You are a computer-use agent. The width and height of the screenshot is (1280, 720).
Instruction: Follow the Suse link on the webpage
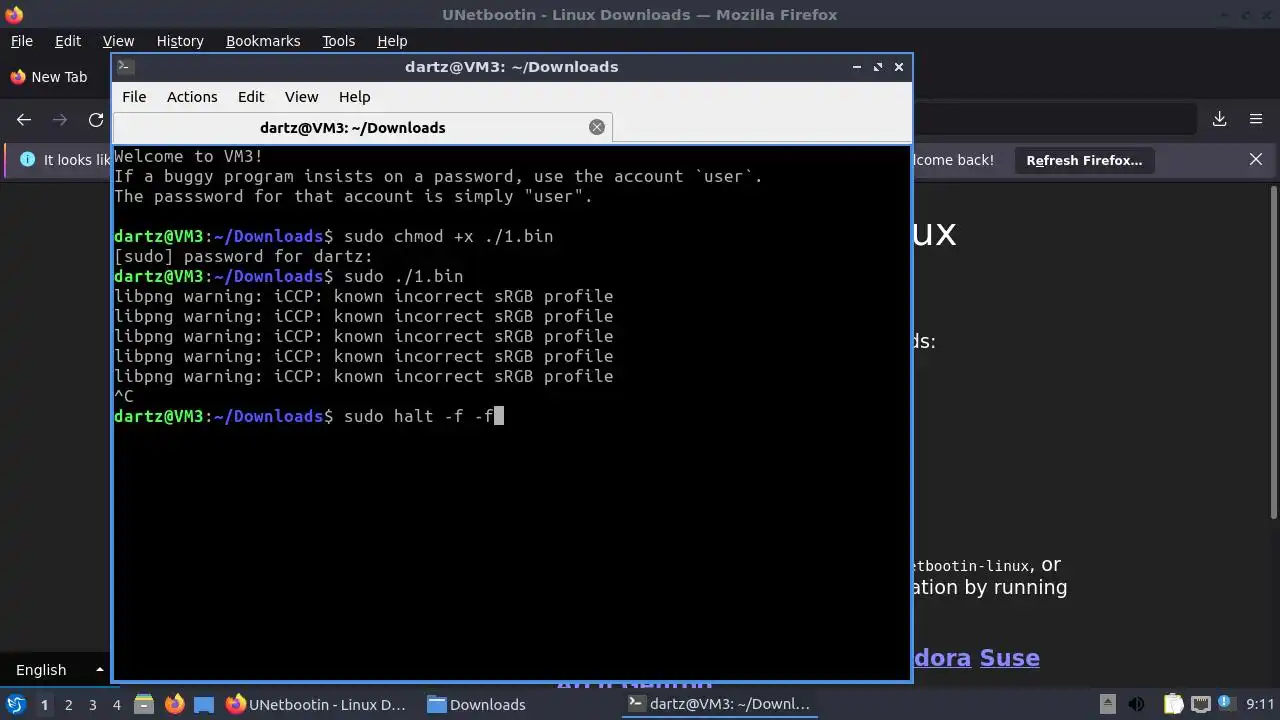(1009, 658)
